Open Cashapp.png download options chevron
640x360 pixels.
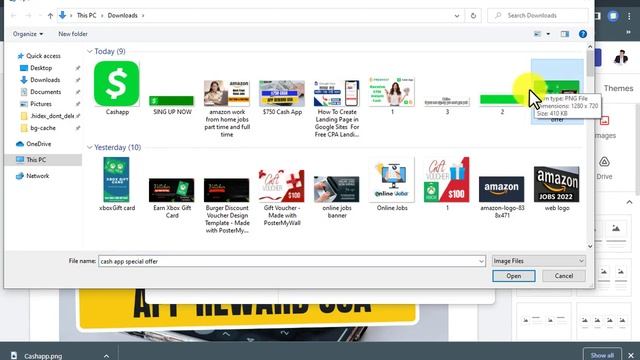106,356
